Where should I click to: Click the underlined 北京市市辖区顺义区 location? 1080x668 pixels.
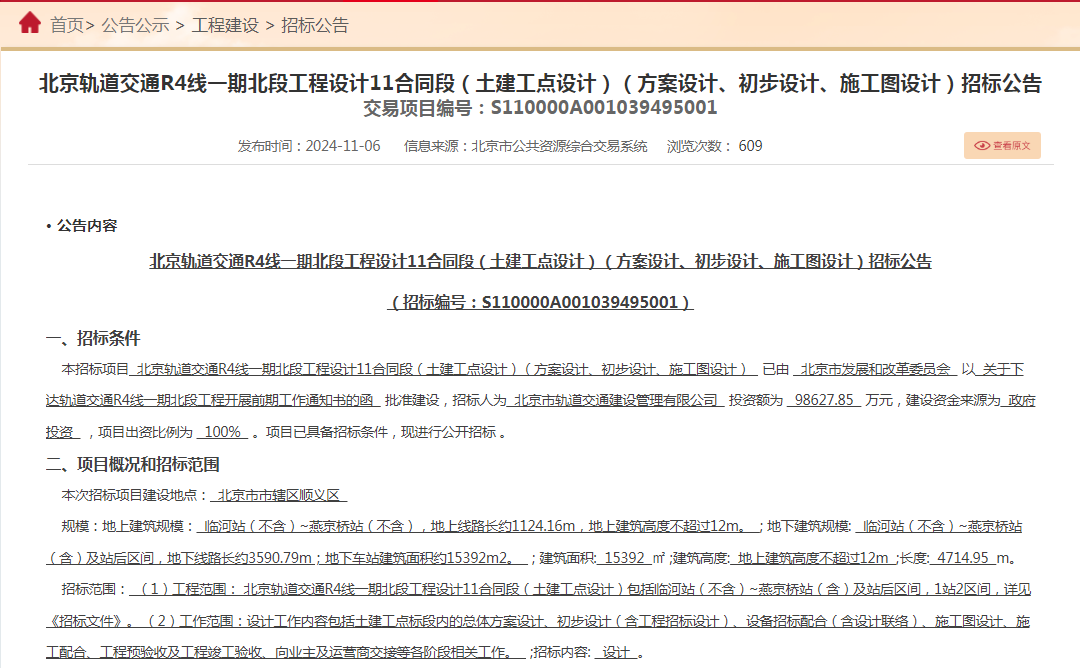tap(278, 495)
